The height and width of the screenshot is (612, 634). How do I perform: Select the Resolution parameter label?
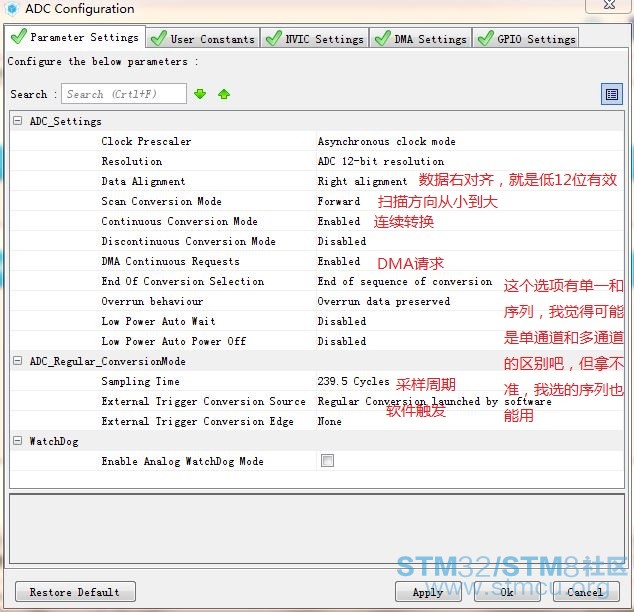click(x=132, y=161)
